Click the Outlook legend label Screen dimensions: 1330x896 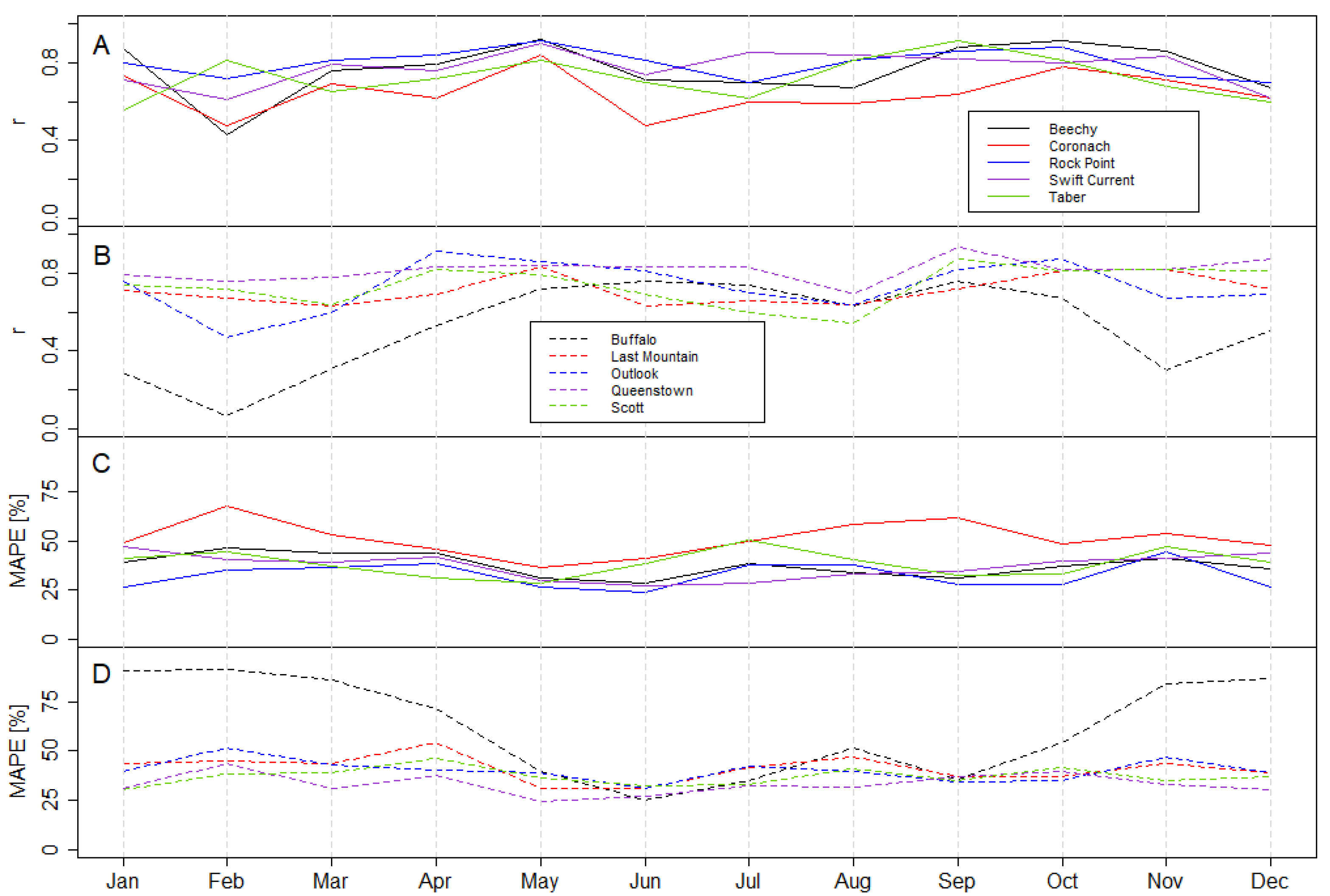tap(634, 374)
